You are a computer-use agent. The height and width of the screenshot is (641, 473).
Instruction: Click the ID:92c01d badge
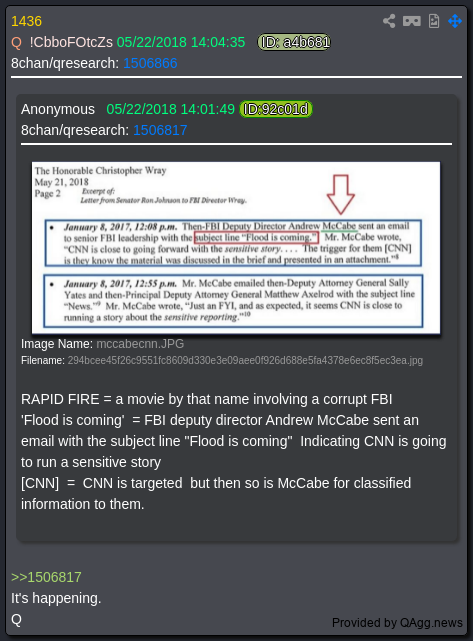(x=276, y=109)
